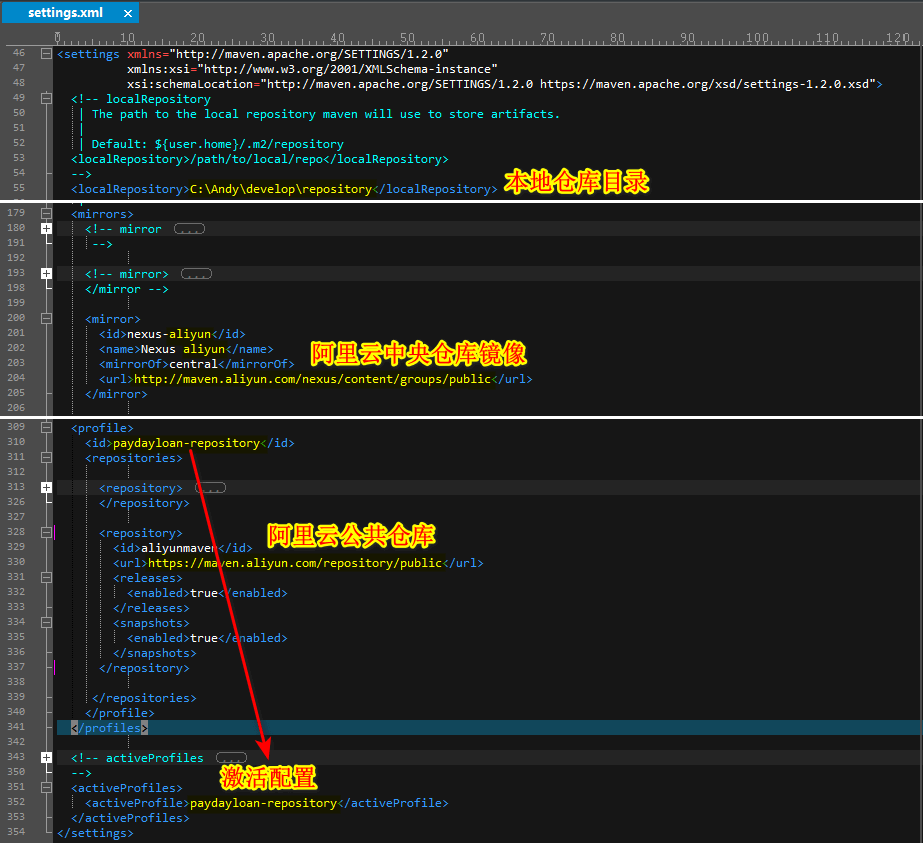Screen dimensions: 923x844
Task: Collapse the profile block at line 309
Action: 46,428
